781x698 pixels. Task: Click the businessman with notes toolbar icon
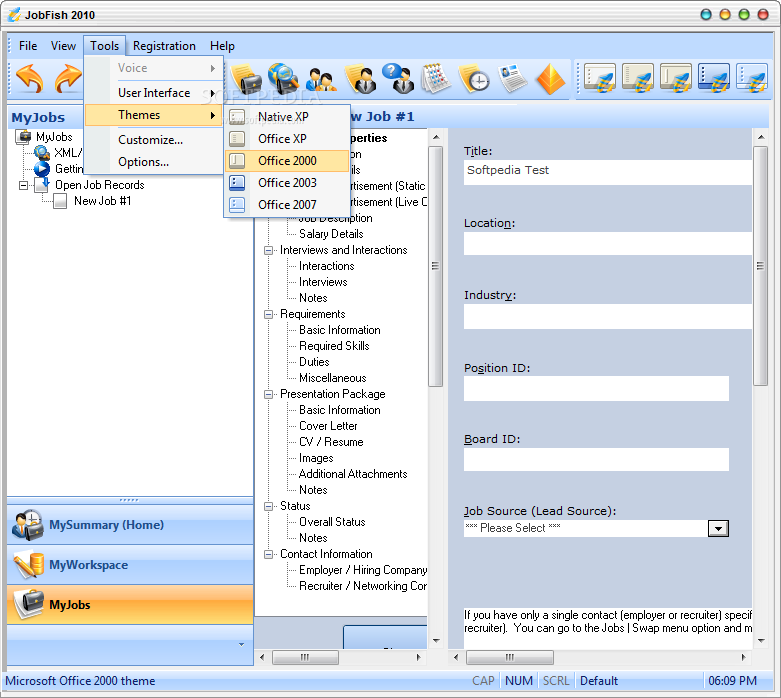click(x=361, y=79)
